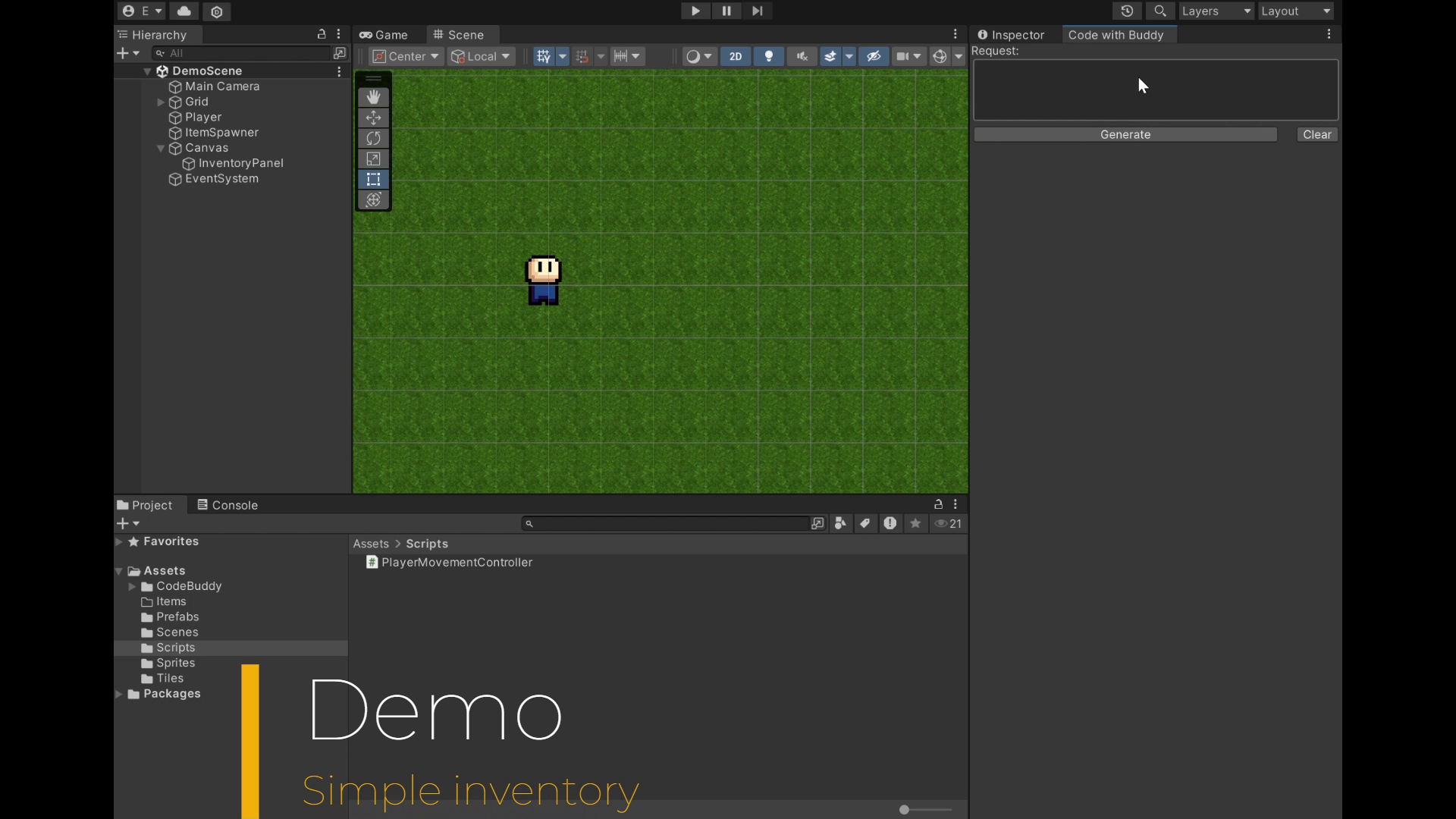Toggle the Project panel lock
The image size is (1456, 819).
[x=938, y=504]
